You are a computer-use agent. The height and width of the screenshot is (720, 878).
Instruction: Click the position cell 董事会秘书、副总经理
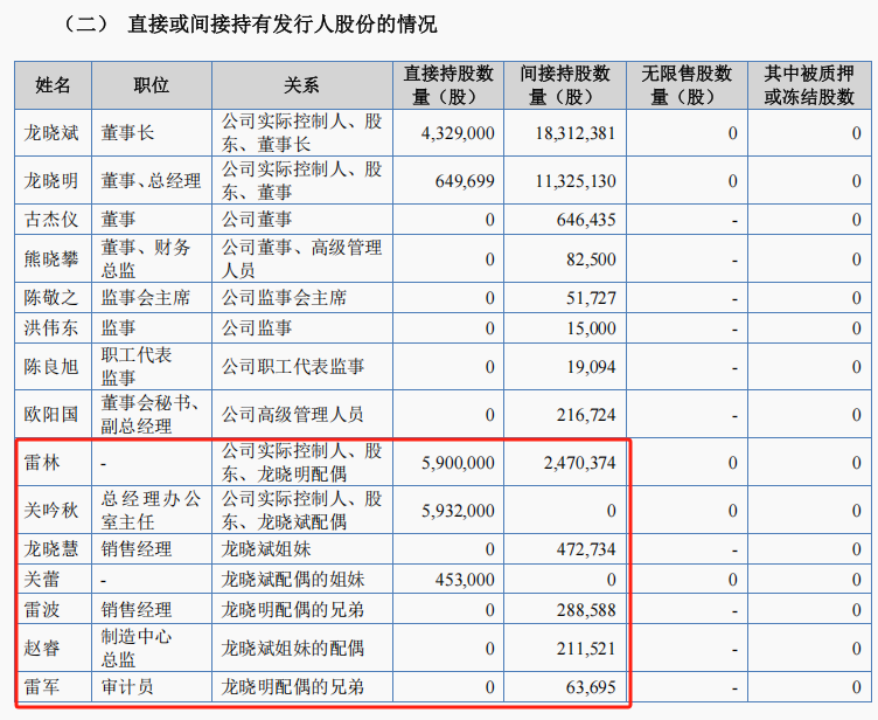click(x=151, y=414)
